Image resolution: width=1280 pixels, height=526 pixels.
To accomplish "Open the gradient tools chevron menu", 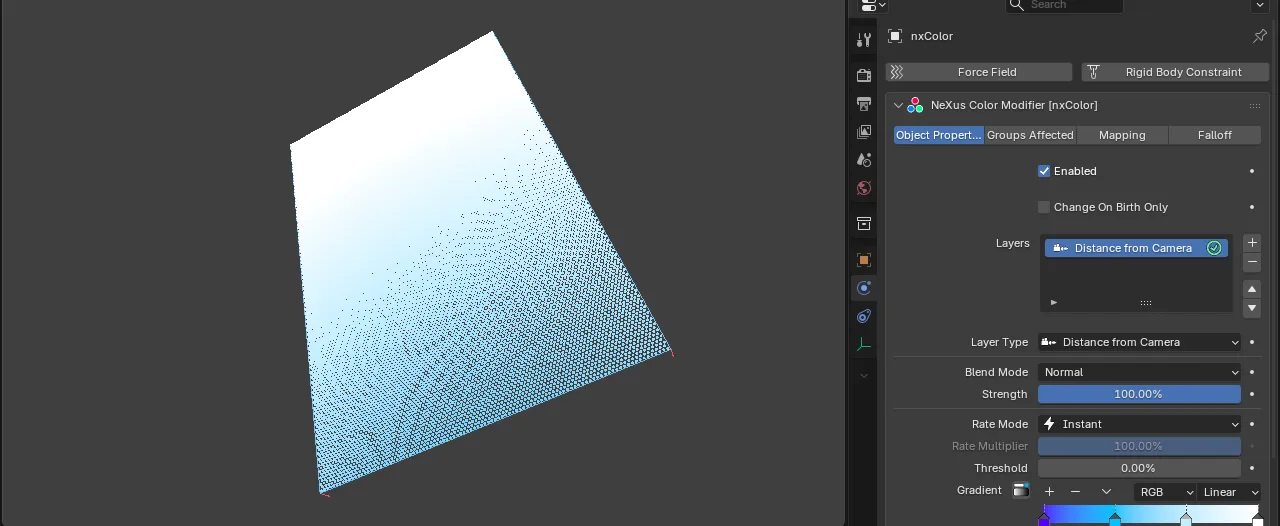I will coord(1106,492).
